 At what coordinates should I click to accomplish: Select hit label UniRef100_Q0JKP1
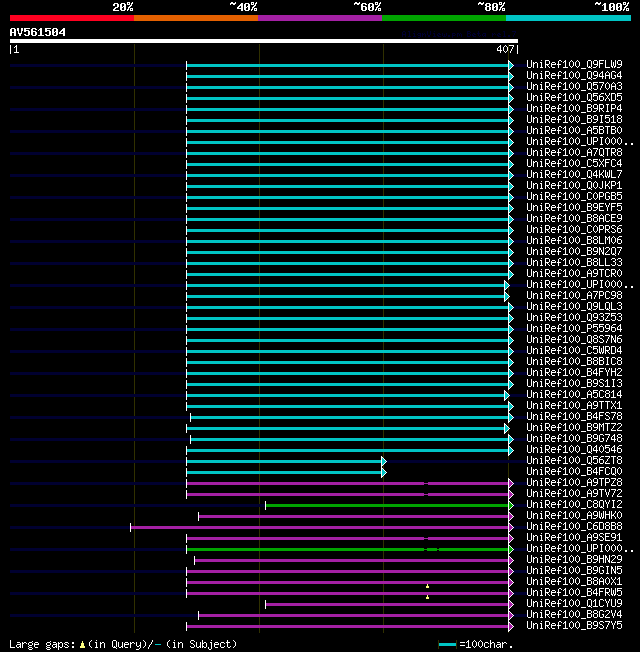pyautogui.click(x=574, y=185)
